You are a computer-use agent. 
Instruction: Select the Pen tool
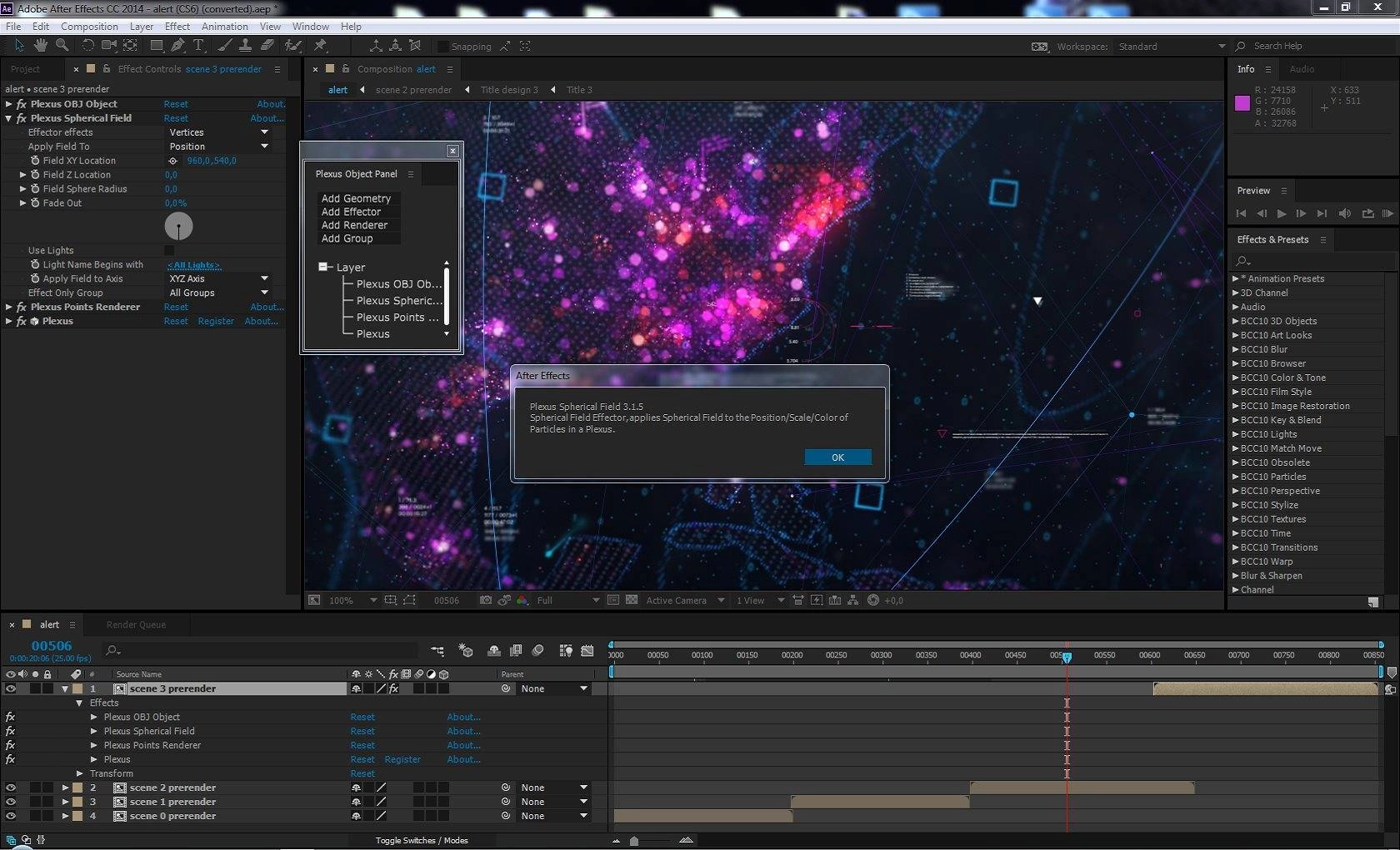[177, 45]
